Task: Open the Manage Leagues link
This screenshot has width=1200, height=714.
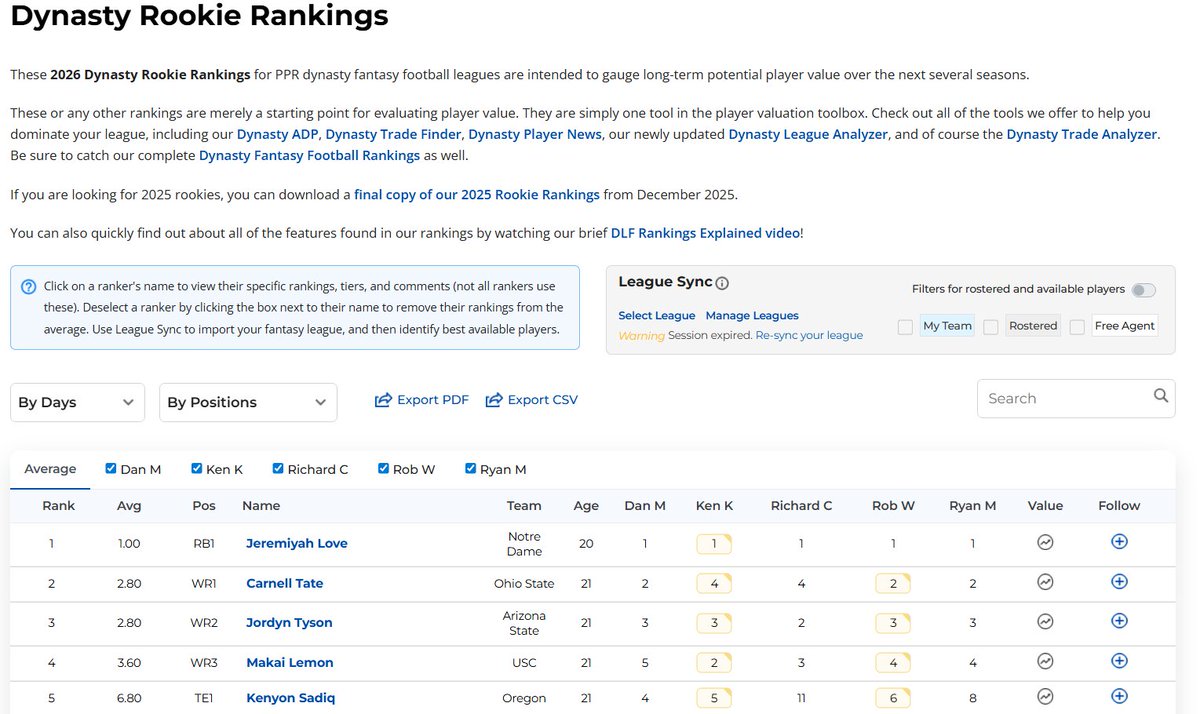Action: click(x=752, y=316)
